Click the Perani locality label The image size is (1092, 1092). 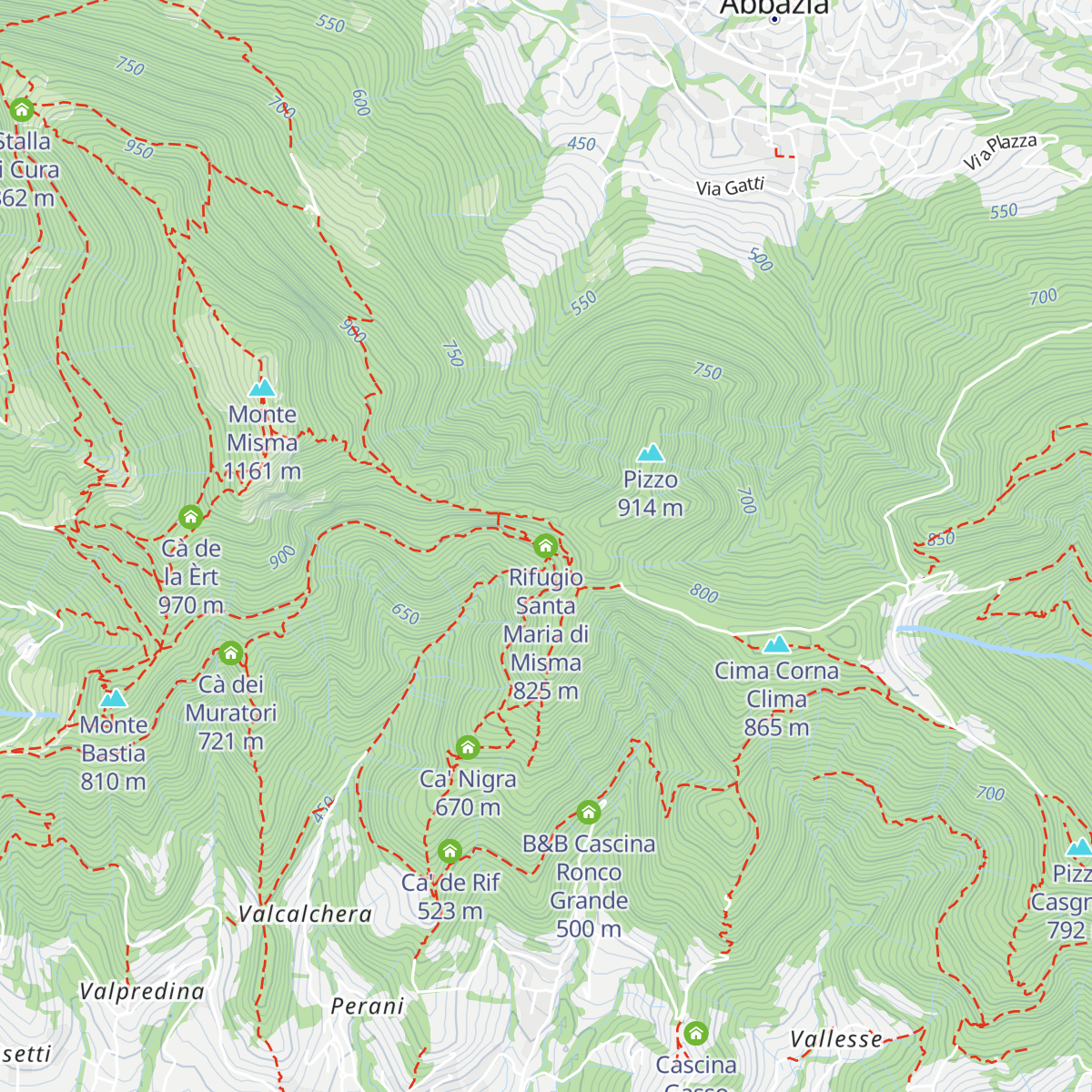click(368, 1006)
